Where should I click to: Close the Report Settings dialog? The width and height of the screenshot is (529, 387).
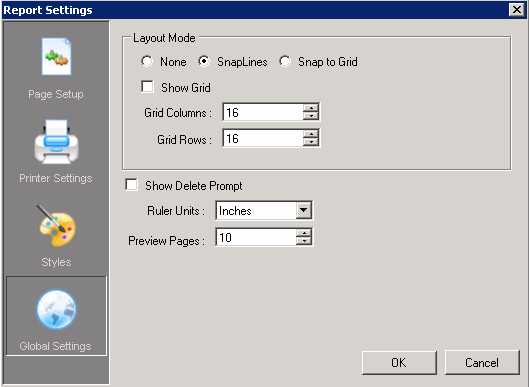pos(517,10)
